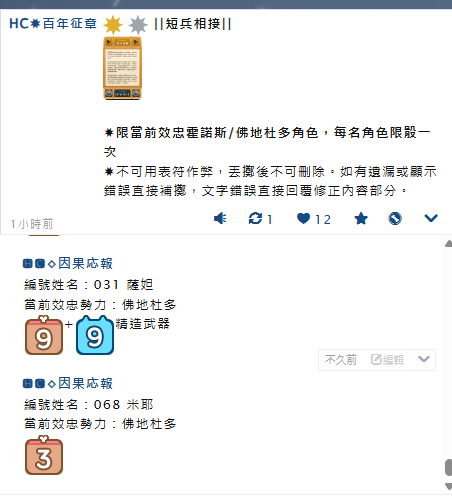Click the gold star emoticon in title
This screenshot has width=452, height=499.
113,25
